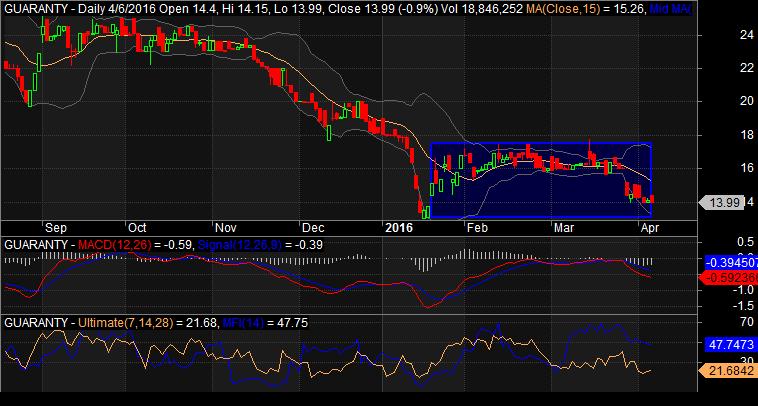Select the Signal(12,26,9) = -0.39 label
The width and height of the screenshot is (758, 406).
(260, 245)
